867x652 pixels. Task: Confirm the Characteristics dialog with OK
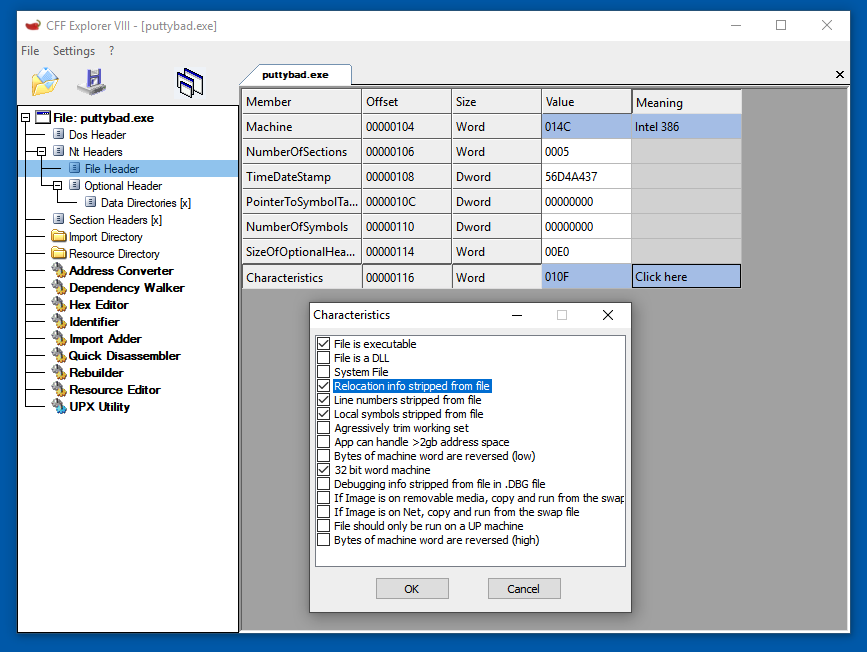[412, 588]
